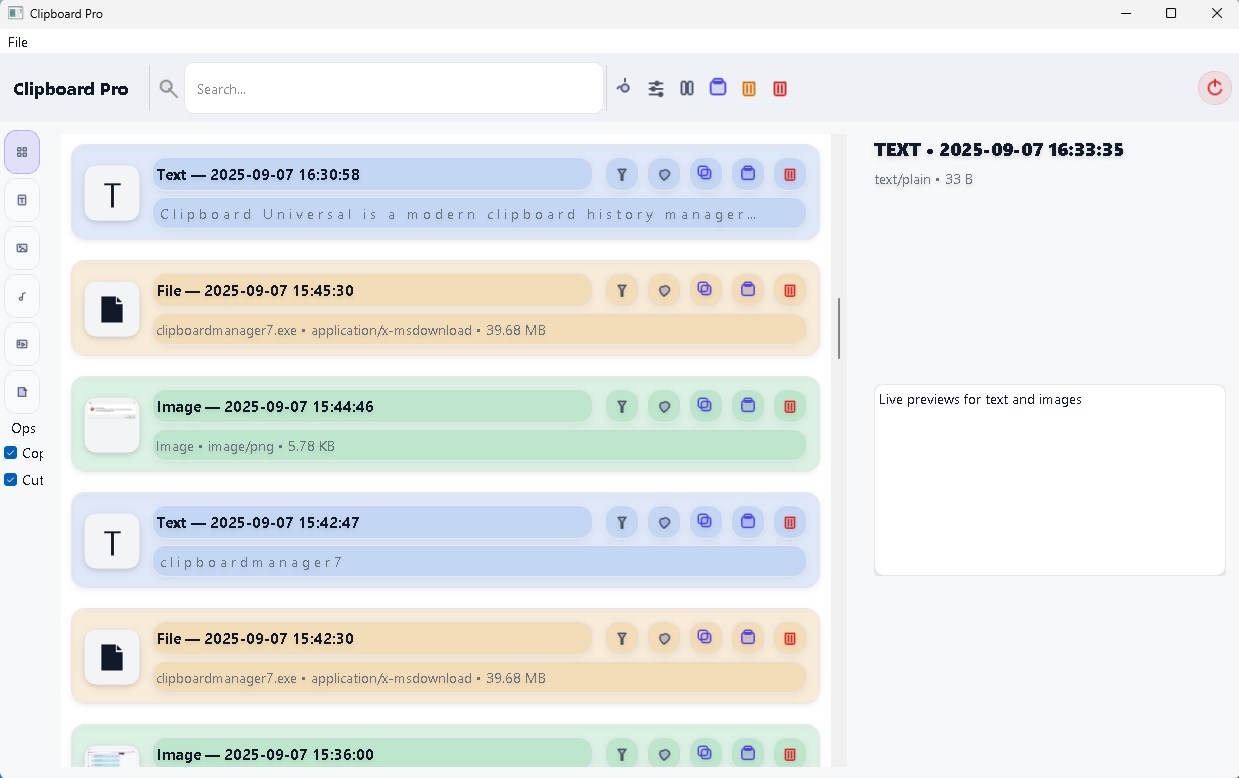Delete the File 15:42:30 entry
The height and width of the screenshot is (778, 1239).
(790, 638)
